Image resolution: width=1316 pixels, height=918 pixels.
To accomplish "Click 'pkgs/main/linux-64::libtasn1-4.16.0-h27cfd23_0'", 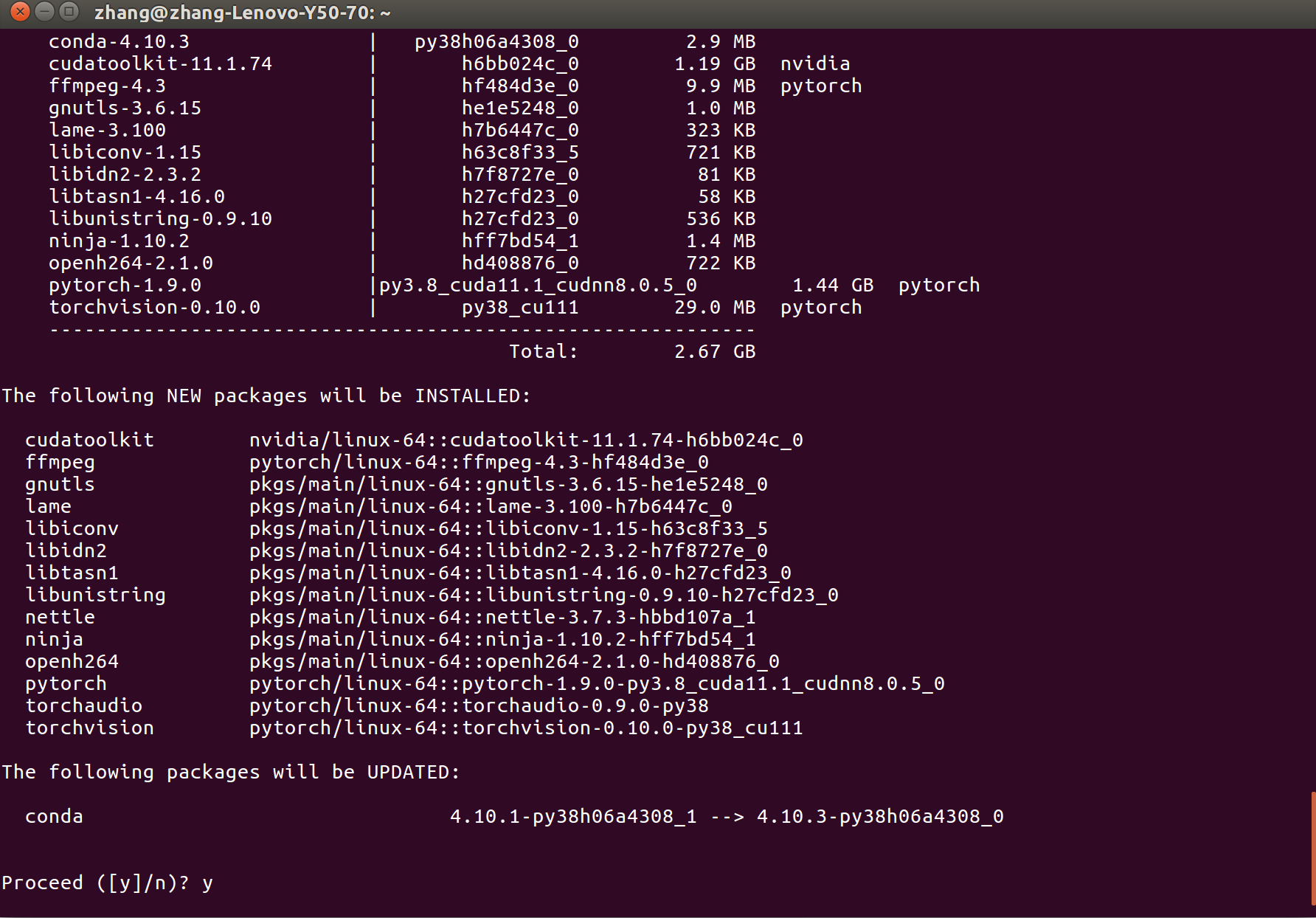I will (520, 573).
